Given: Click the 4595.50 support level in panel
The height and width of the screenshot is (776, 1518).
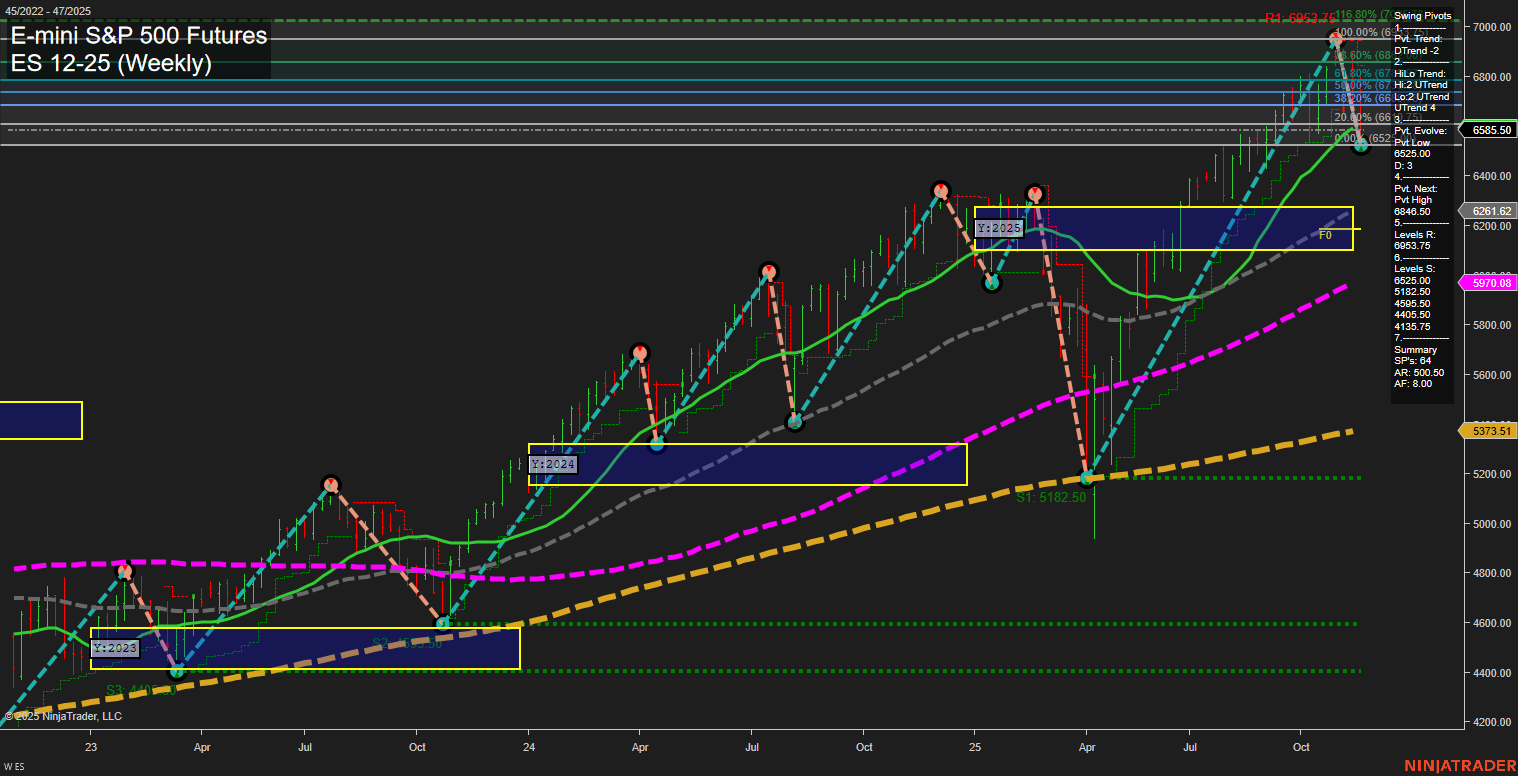Looking at the screenshot, I should click(1413, 303).
